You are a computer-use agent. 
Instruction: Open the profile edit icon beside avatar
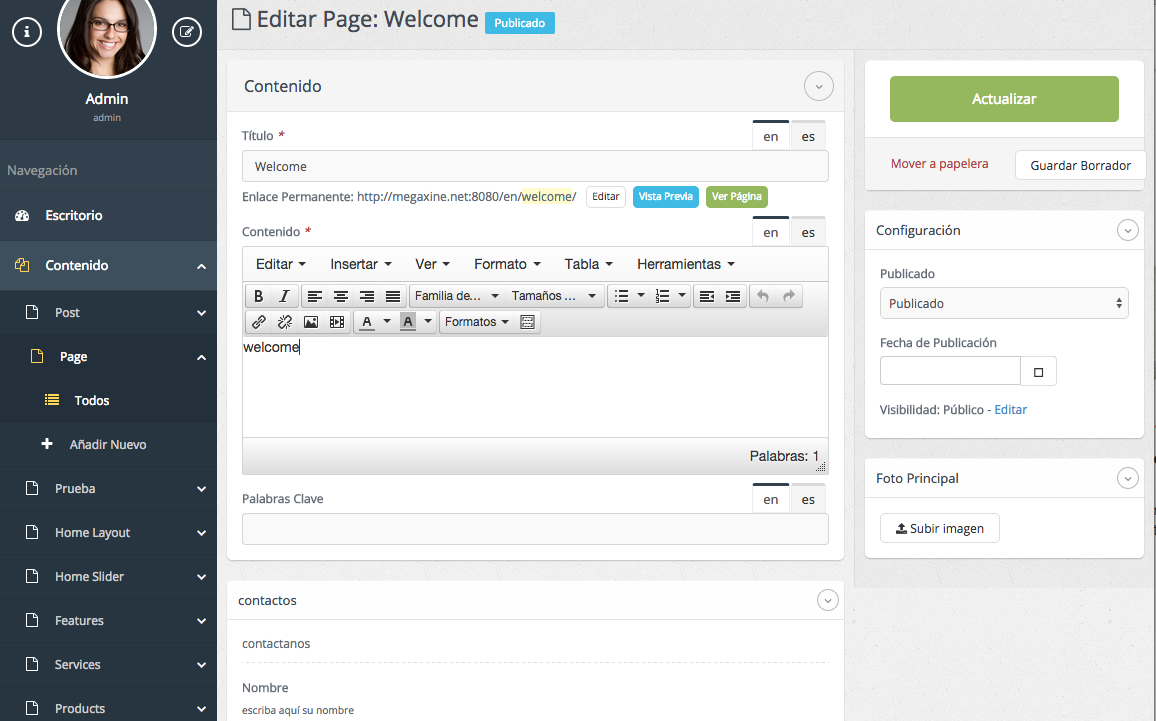[187, 32]
